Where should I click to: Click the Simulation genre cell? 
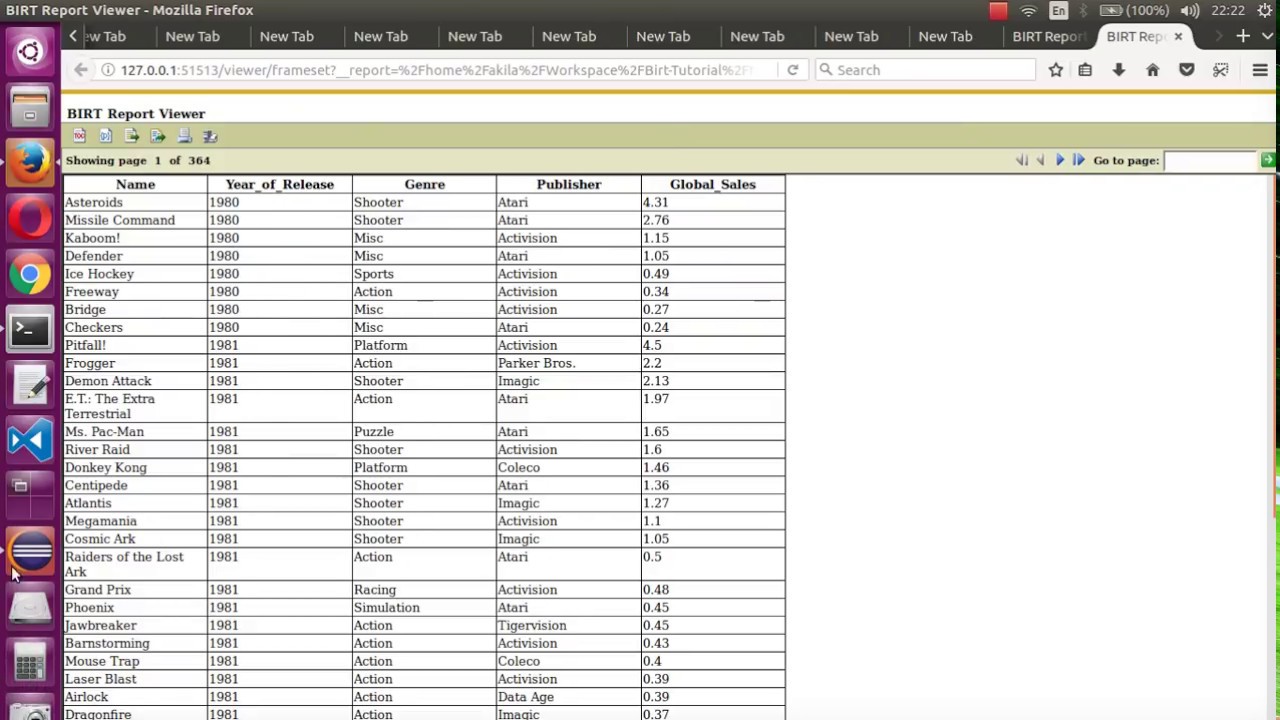[424, 607]
